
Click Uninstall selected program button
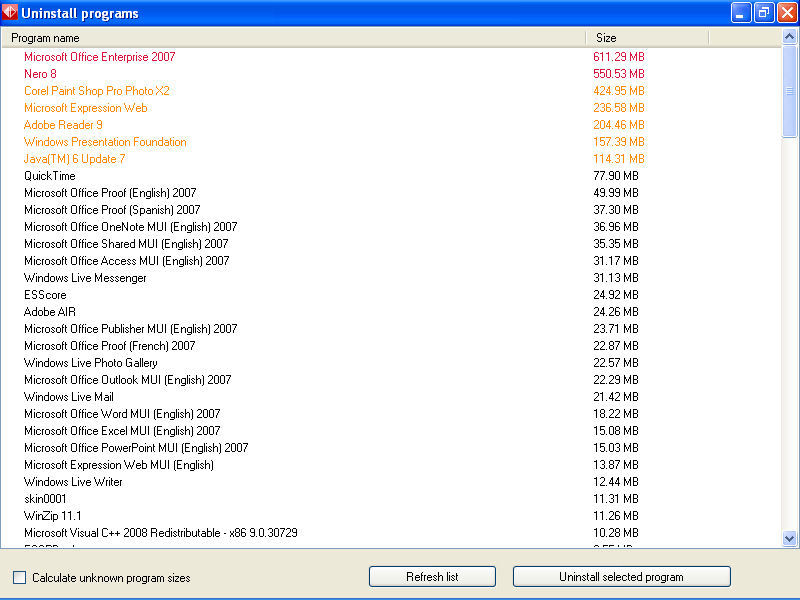pyautogui.click(x=621, y=577)
